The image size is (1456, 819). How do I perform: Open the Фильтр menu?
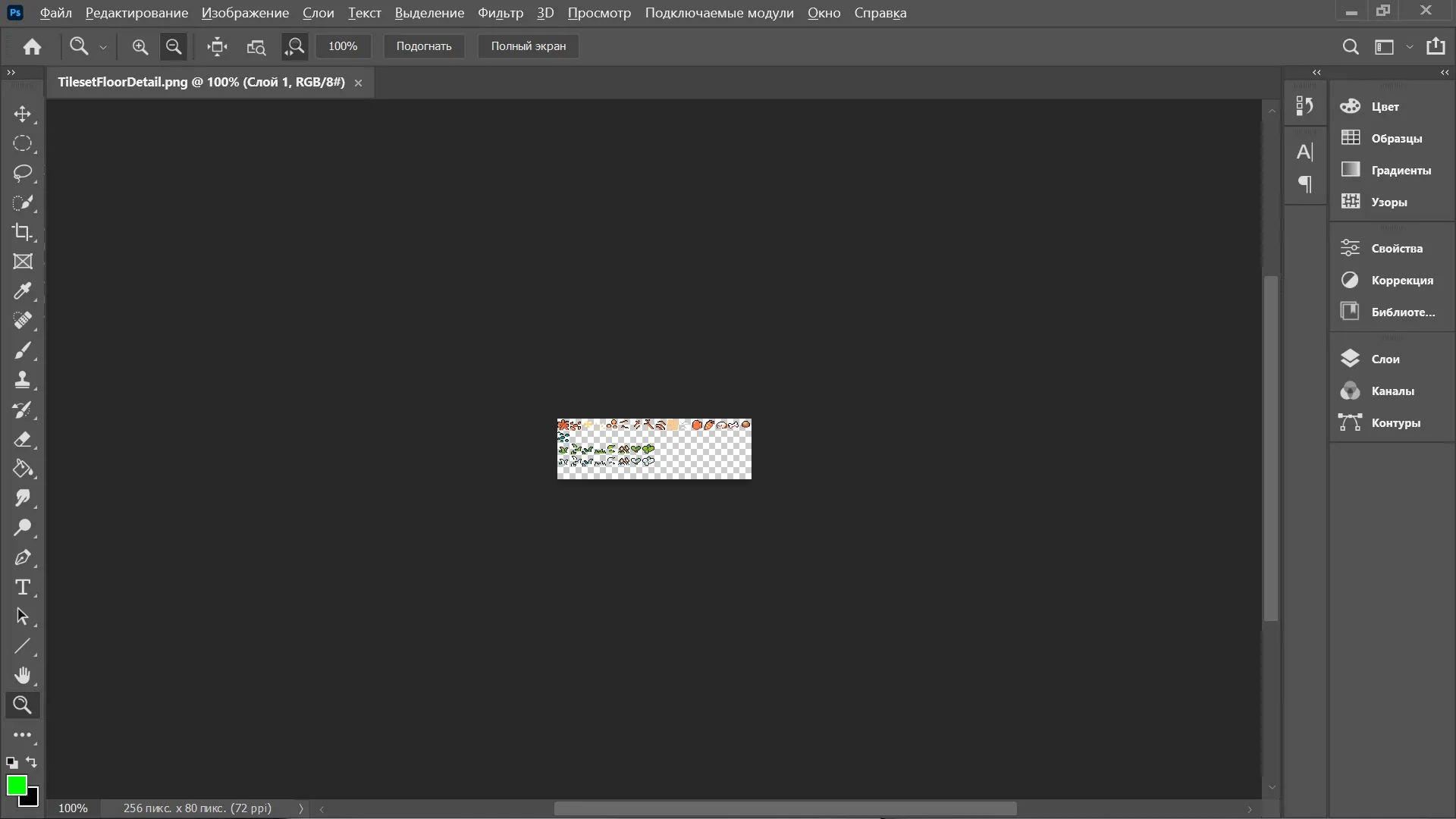point(500,12)
